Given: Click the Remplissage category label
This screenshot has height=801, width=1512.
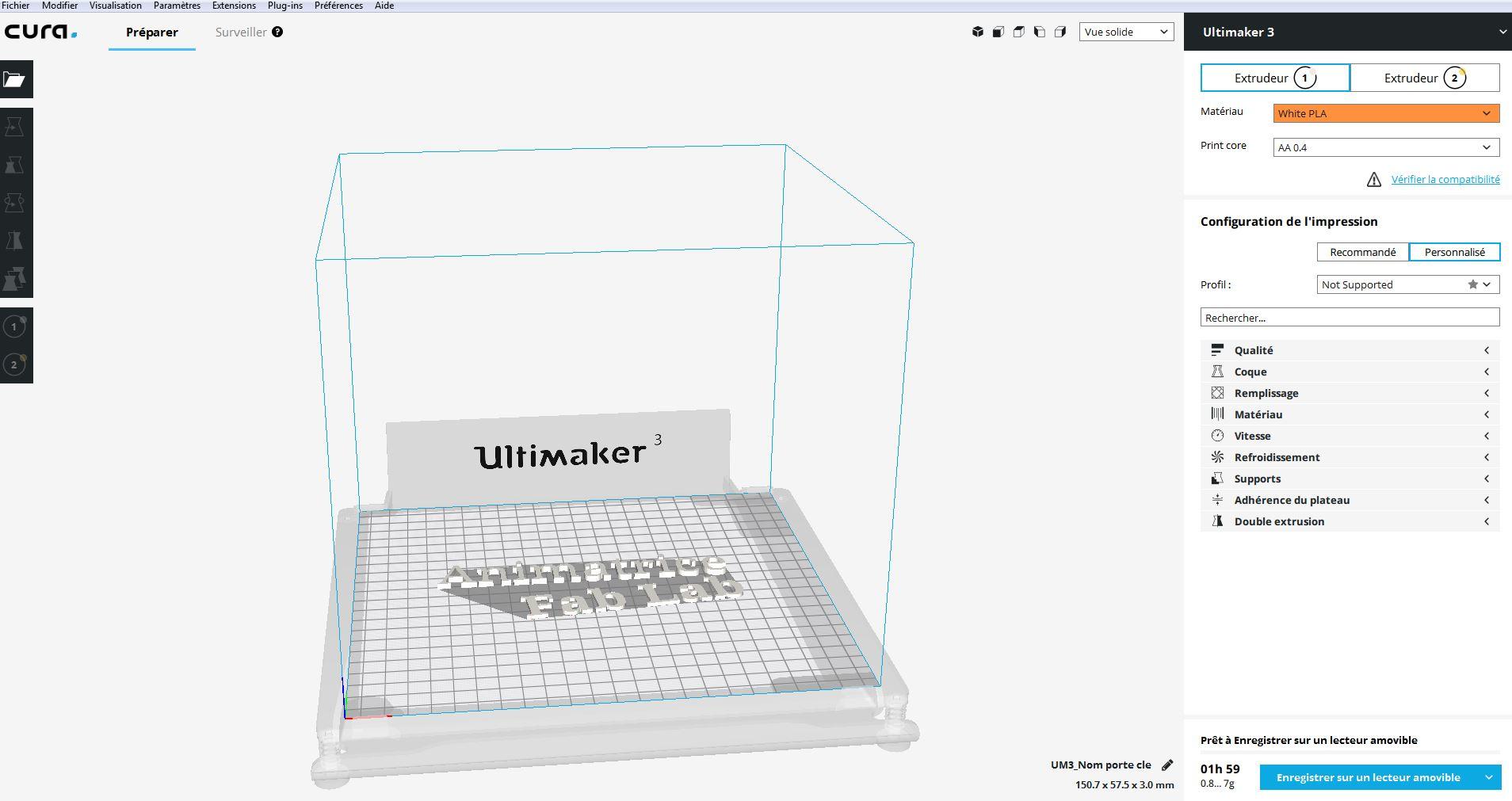Looking at the screenshot, I should 1266,393.
